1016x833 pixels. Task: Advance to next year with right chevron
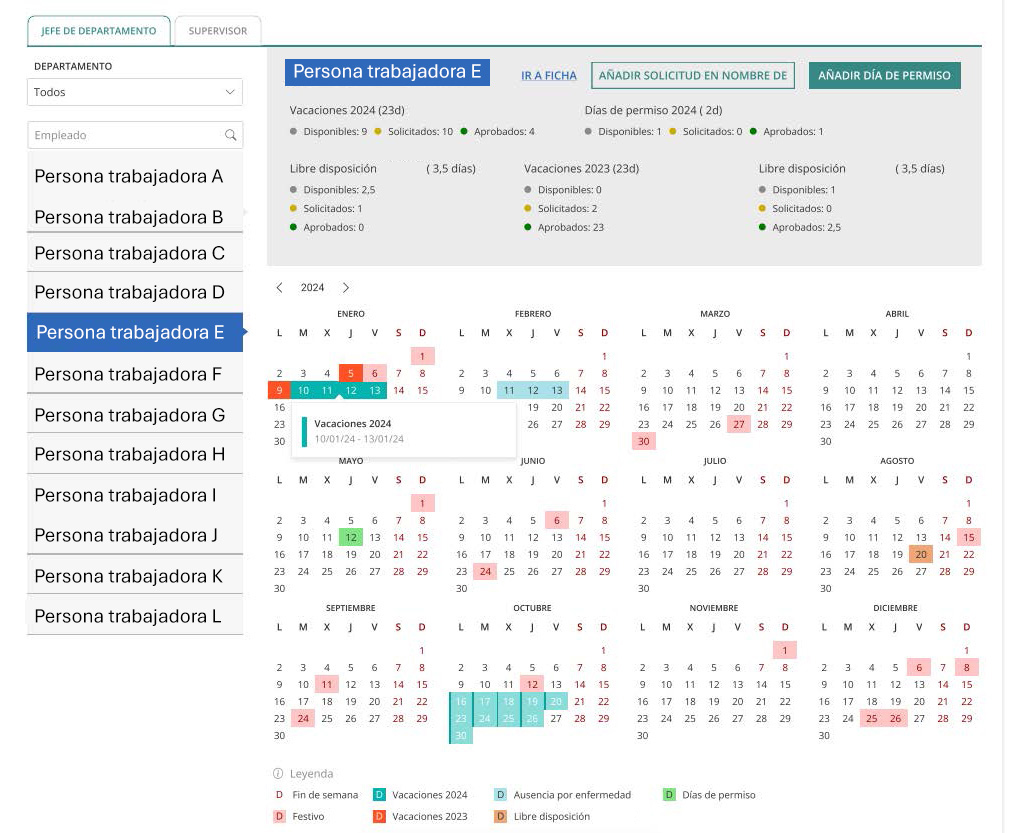(x=346, y=288)
